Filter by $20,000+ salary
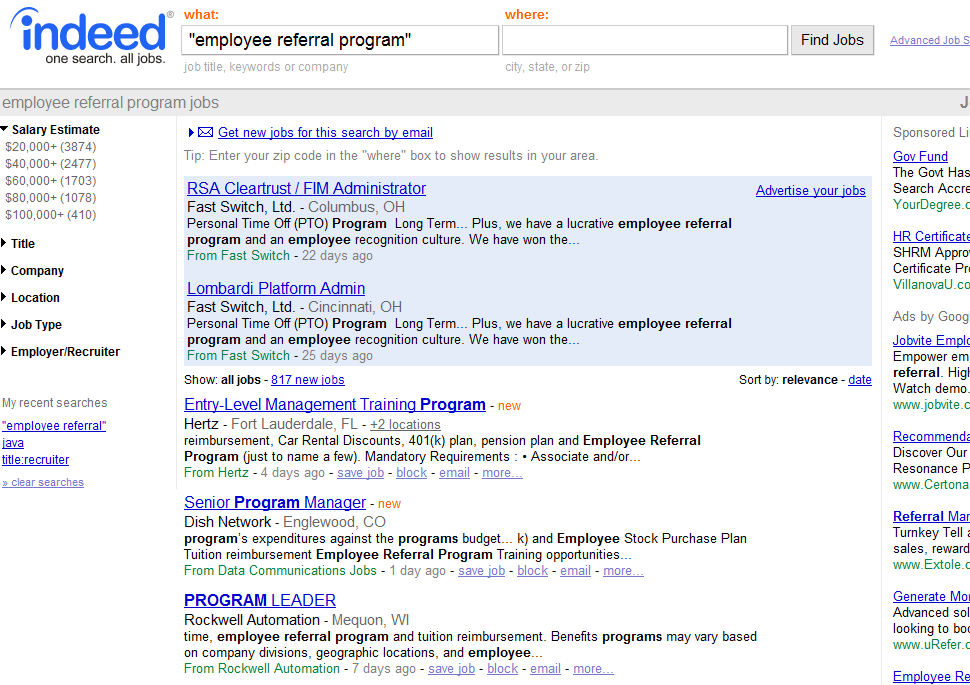The image size is (970, 685). [x=51, y=147]
